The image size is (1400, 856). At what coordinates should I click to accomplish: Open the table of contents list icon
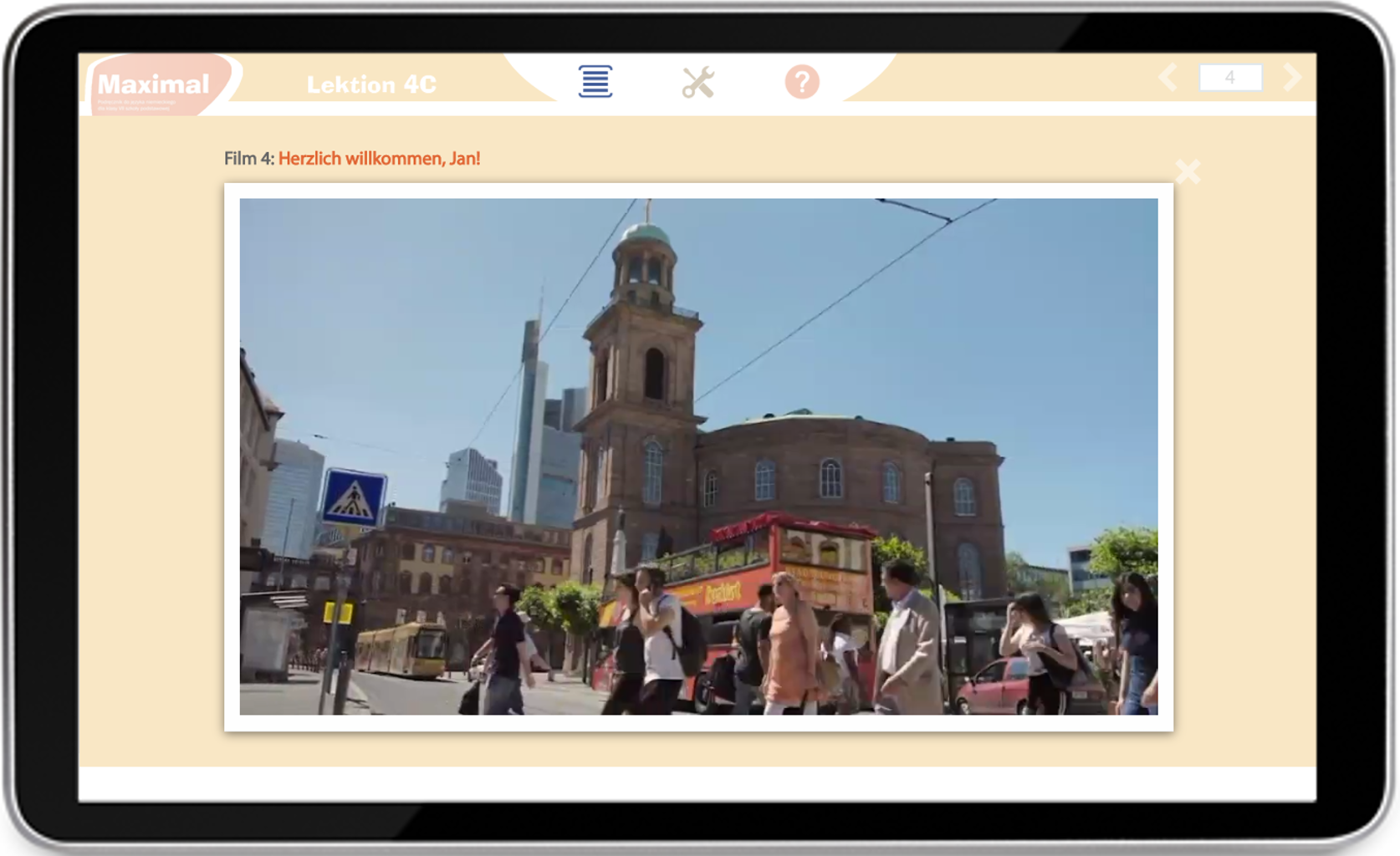(x=595, y=82)
